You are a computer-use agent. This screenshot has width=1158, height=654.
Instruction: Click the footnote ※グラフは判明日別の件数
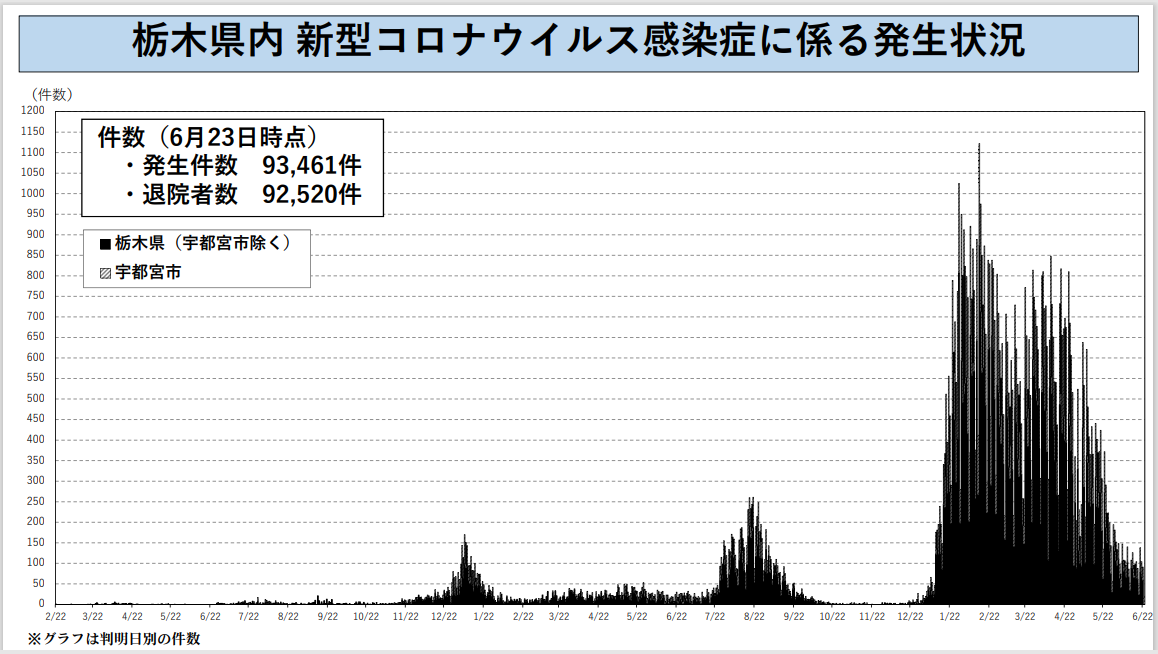tap(113, 638)
